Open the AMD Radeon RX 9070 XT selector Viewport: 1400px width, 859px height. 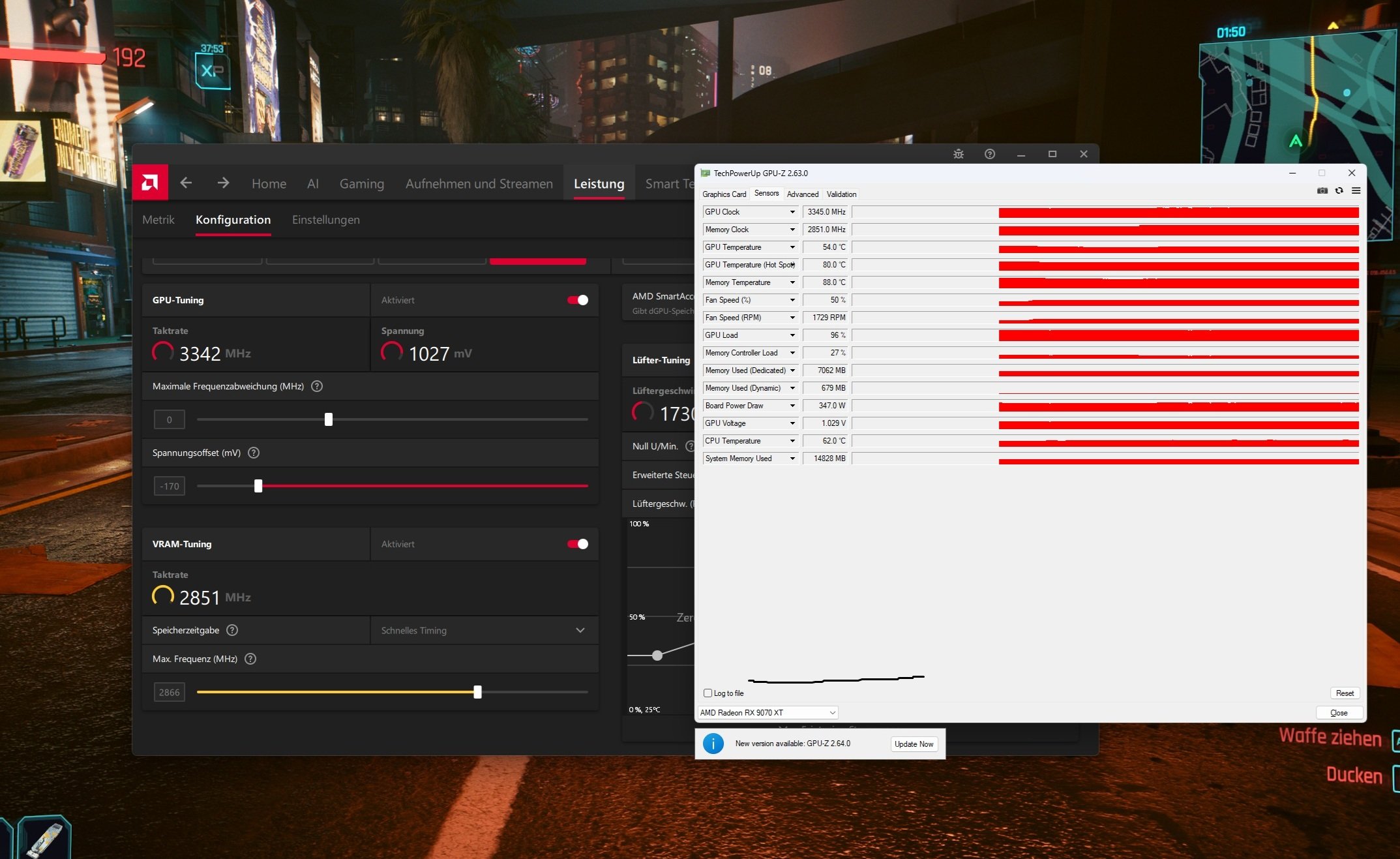tap(767, 713)
